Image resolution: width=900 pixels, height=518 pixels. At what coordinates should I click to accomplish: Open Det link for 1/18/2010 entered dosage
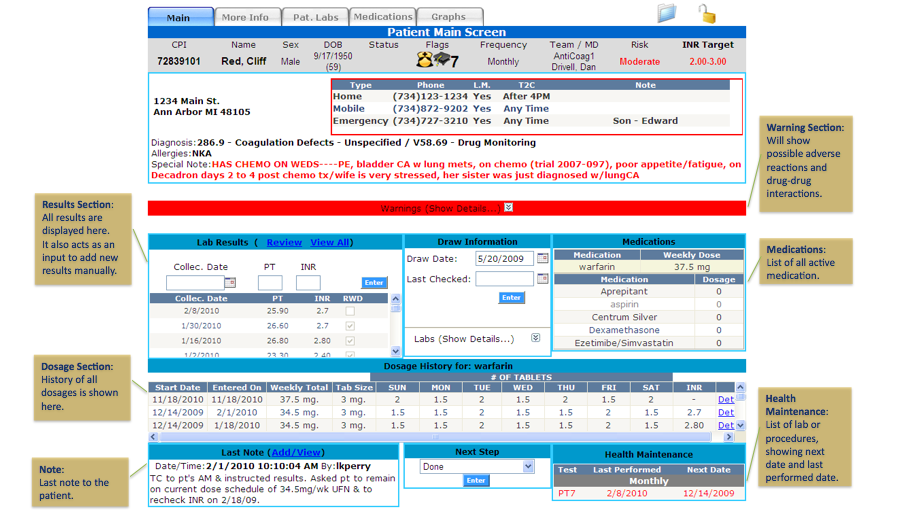point(726,426)
